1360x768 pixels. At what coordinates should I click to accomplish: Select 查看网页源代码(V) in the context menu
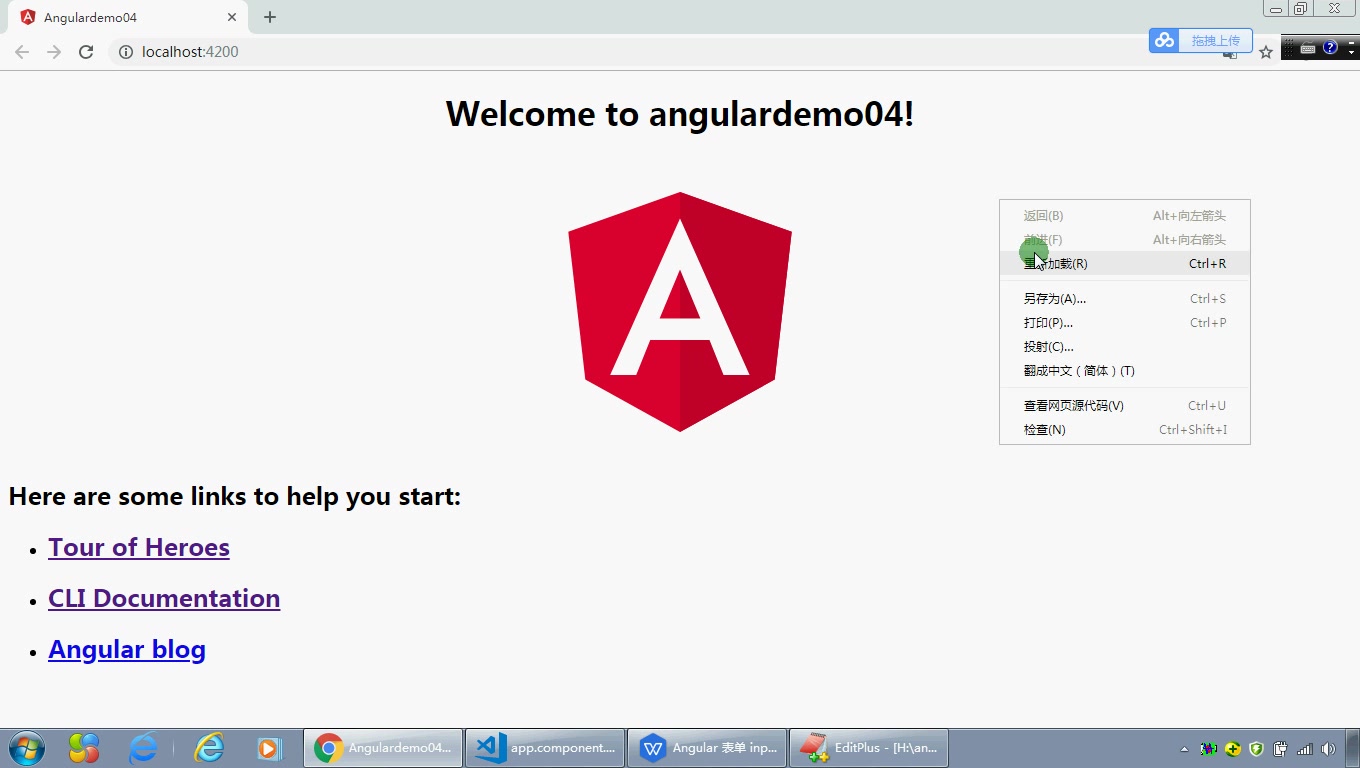pyautogui.click(x=1125, y=406)
